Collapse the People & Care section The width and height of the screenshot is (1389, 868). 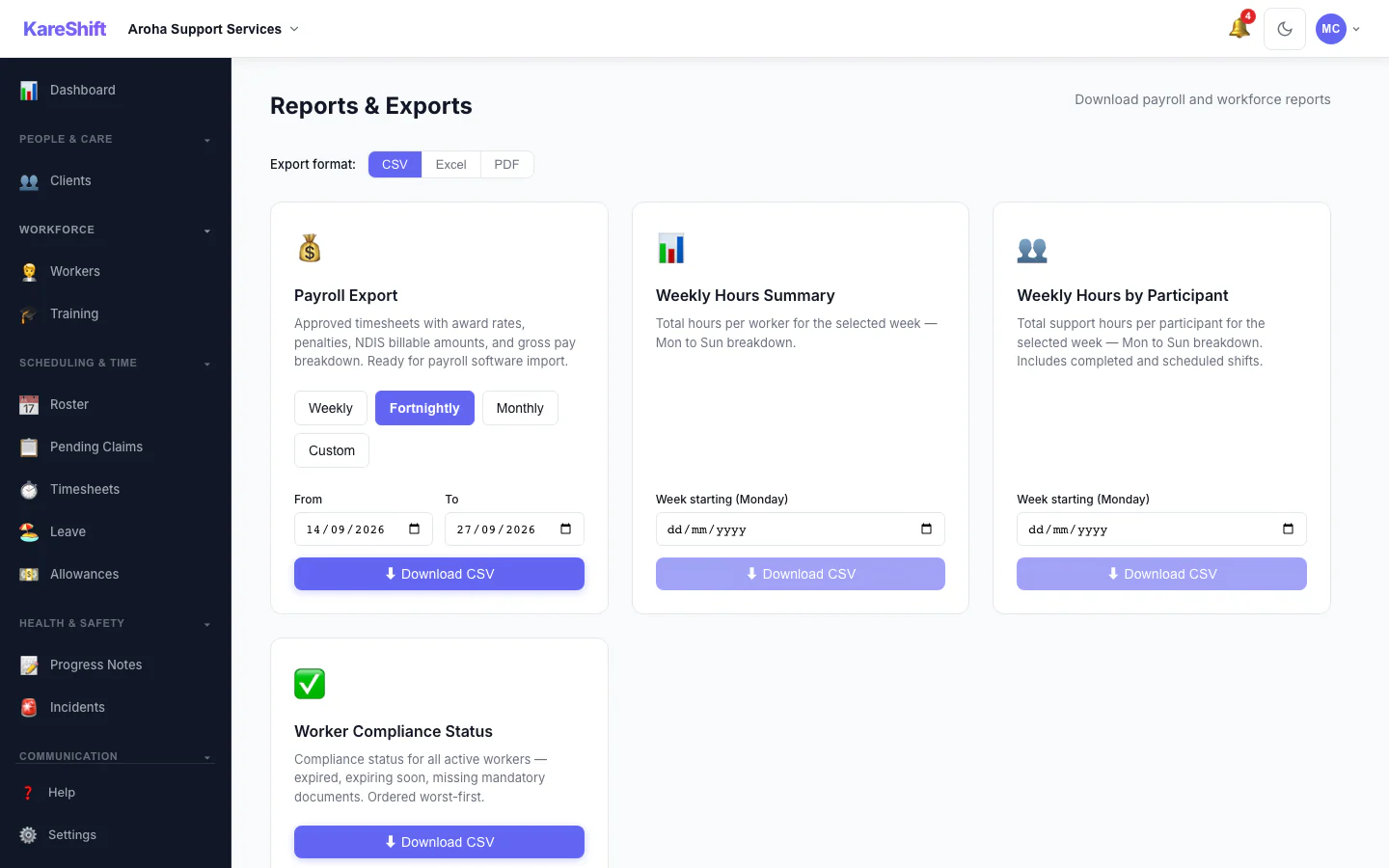coord(116,139)
